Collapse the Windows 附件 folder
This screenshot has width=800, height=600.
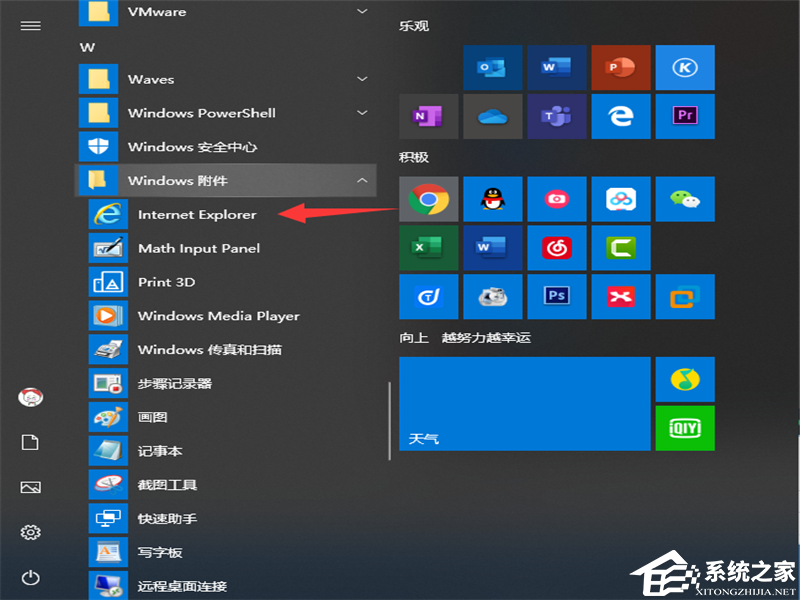(361, 181)
